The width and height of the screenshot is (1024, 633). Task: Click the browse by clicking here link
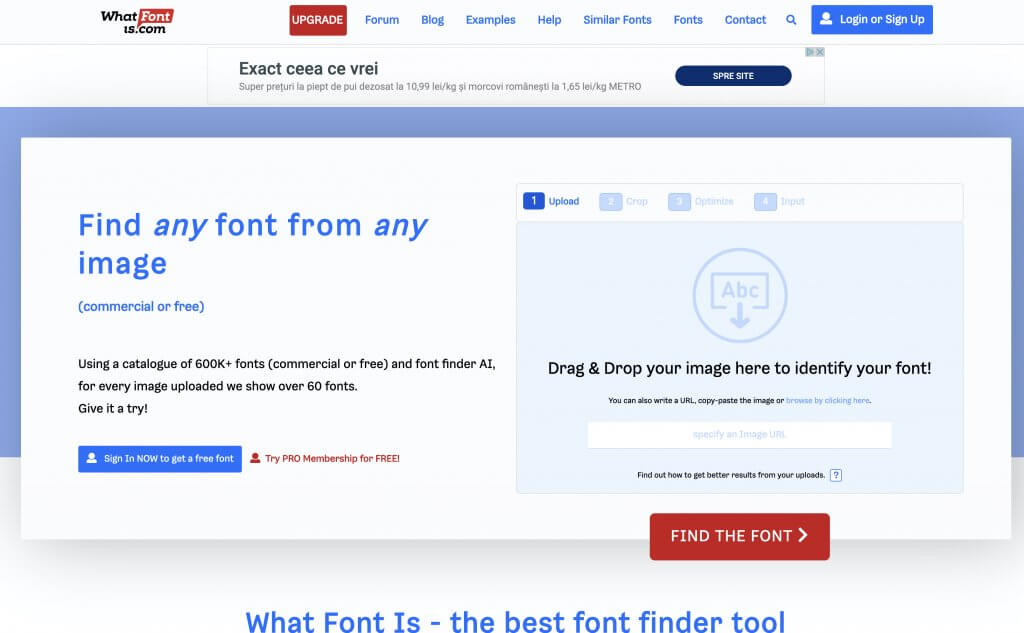pos(827,400)
